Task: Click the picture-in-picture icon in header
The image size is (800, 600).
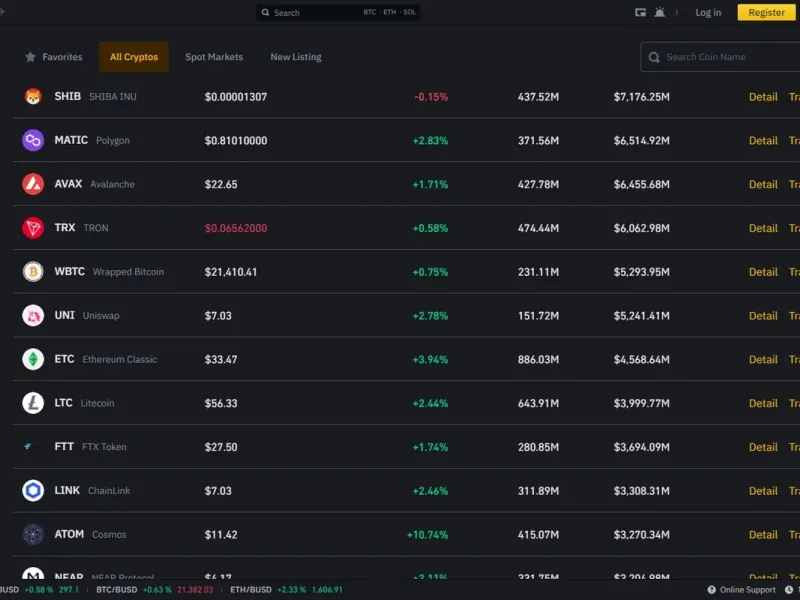Action: coord(640,13)
